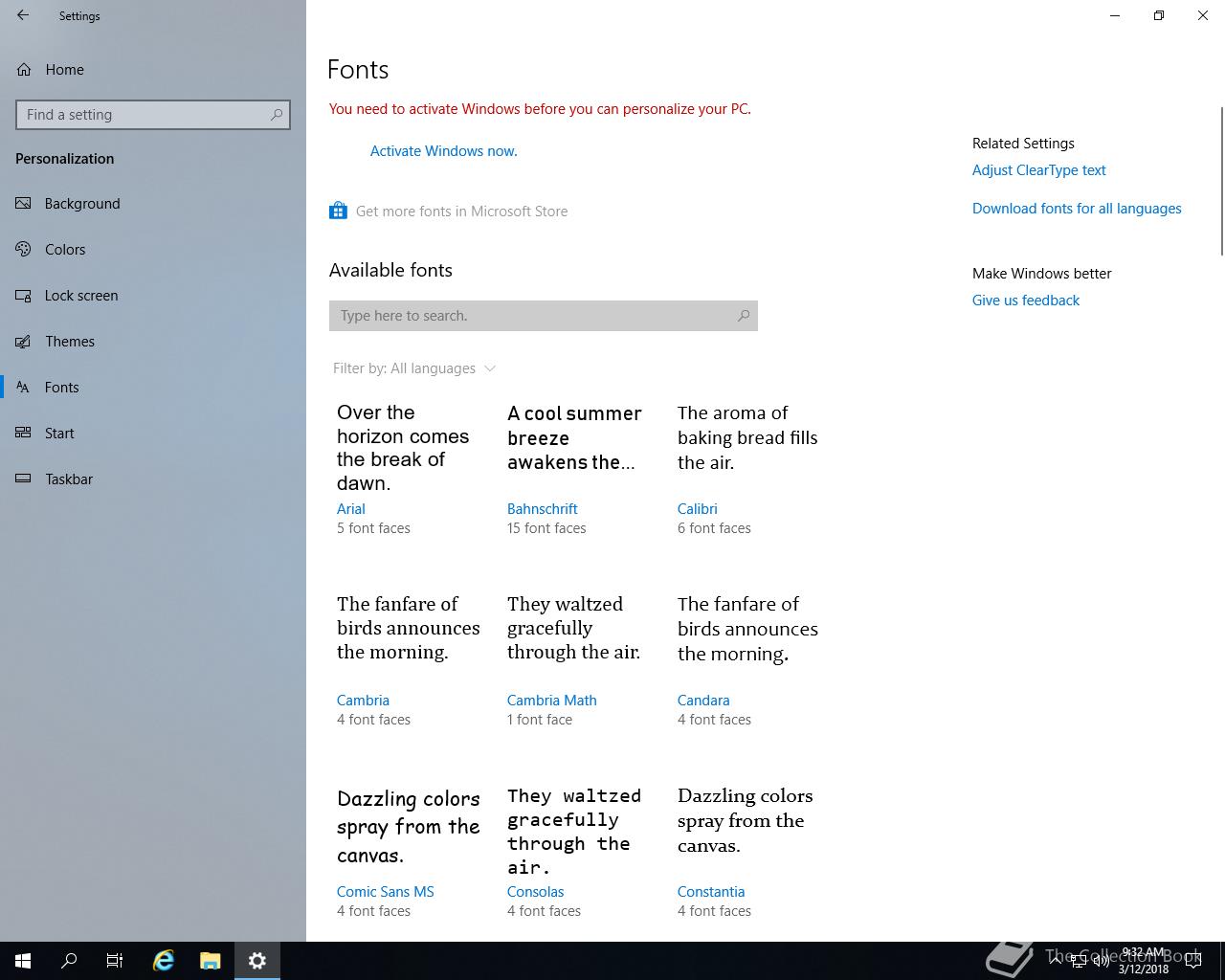Click the Cambria Math font name
Screen dimensions: 1225x980
(x=551, y=701)
